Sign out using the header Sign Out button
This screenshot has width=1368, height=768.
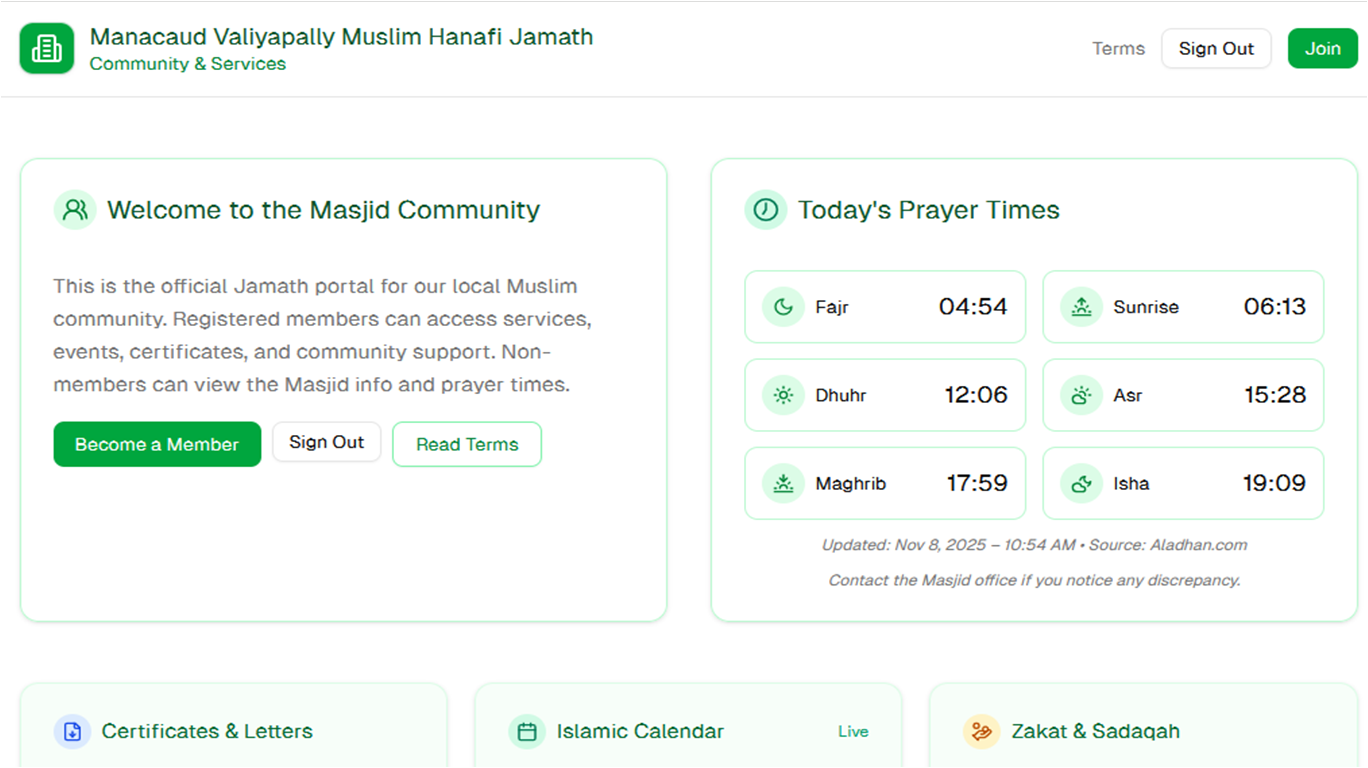[x=1216, y=48]
